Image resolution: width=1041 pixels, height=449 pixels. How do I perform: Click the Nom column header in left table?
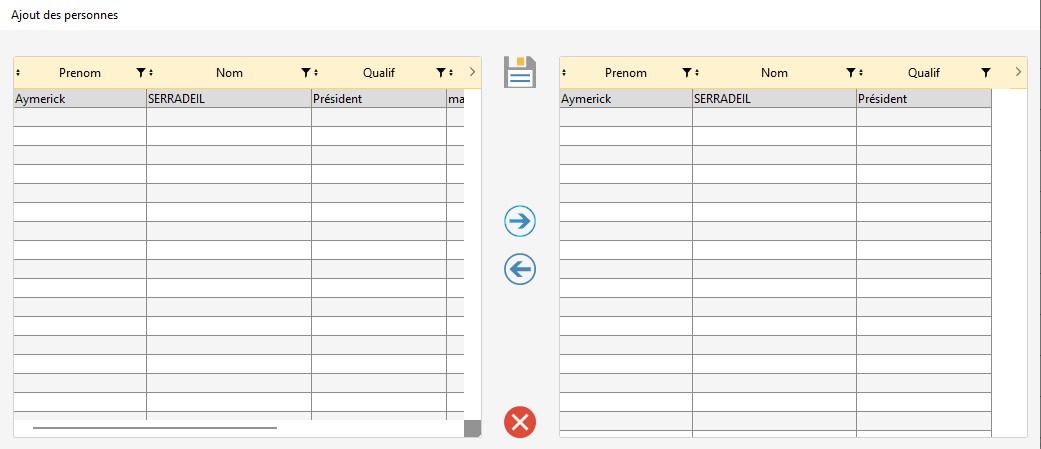[229, 73]
